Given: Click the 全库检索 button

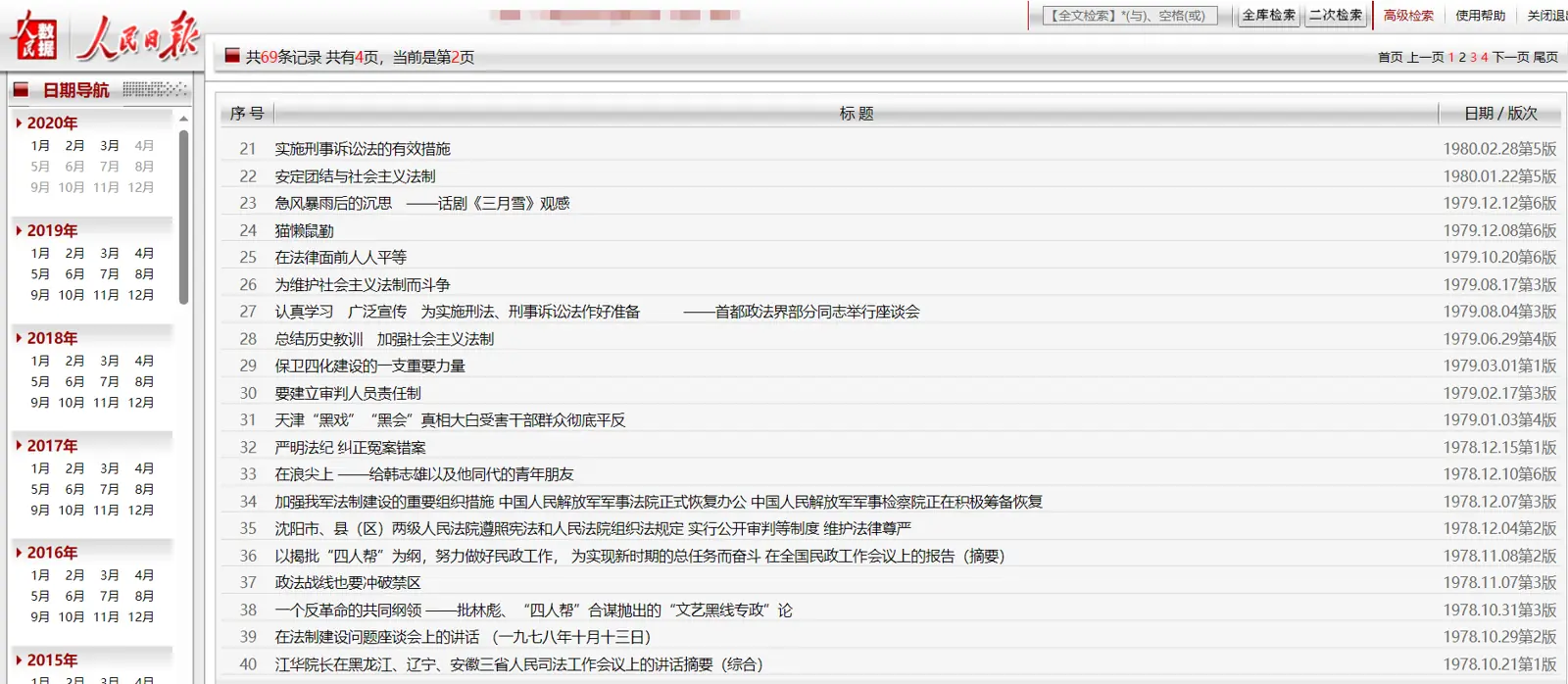Looking at the screenshot, I should 1269,16.
